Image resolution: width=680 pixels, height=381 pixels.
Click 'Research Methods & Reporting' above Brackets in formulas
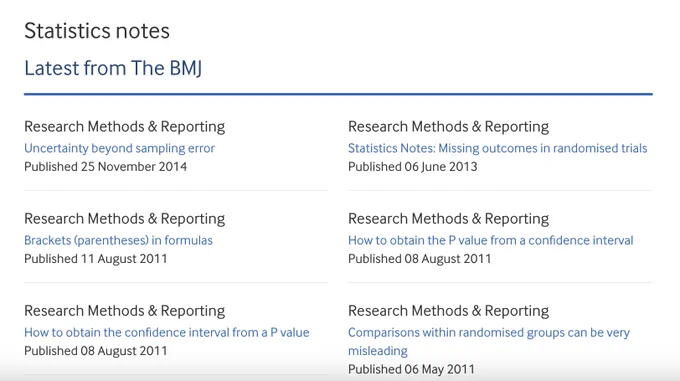[x=124, y=218]
